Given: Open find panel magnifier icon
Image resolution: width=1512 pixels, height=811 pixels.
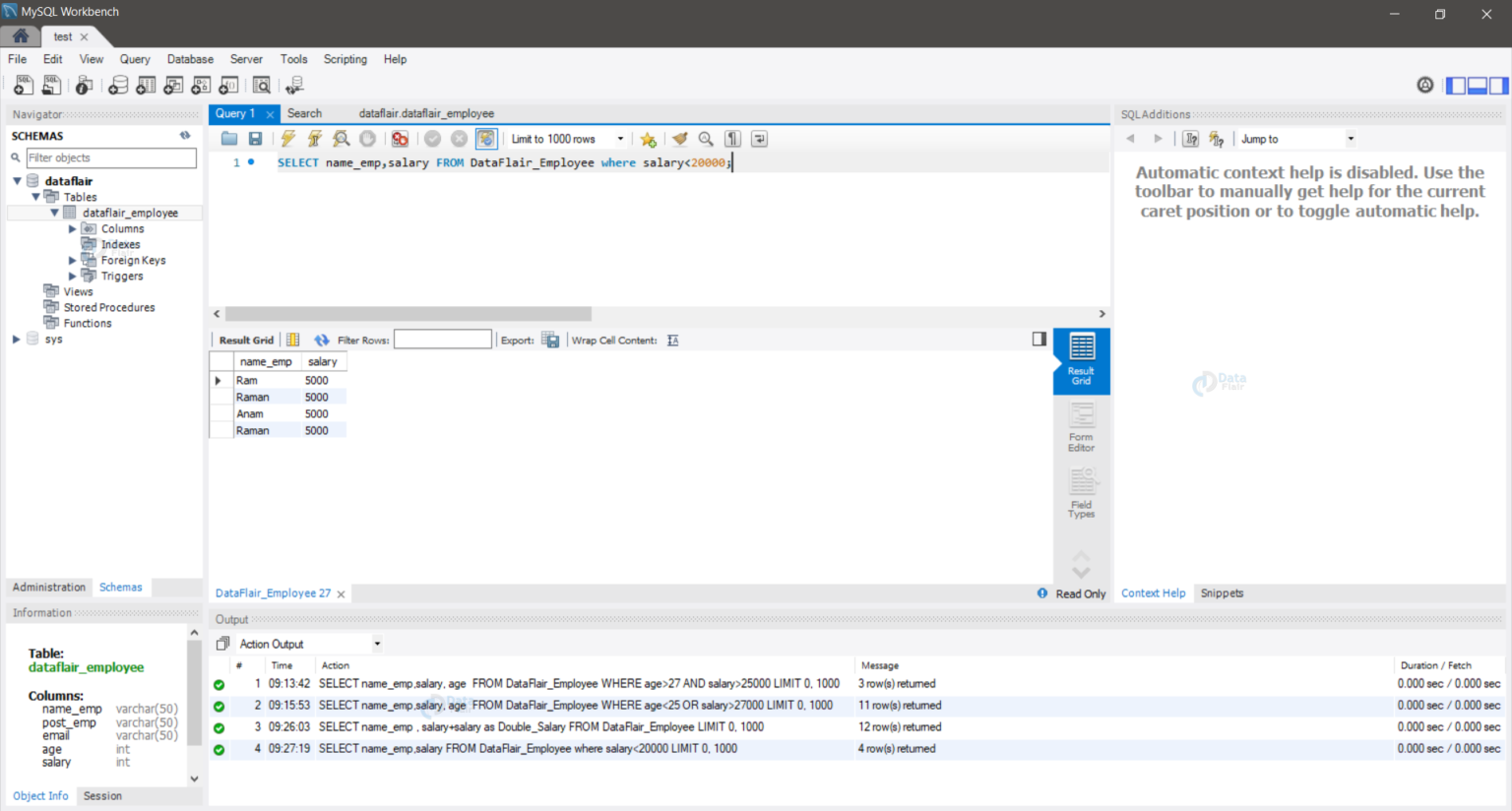Looking at the screenshot, I should pyautogui.click(x=706, y=139).
